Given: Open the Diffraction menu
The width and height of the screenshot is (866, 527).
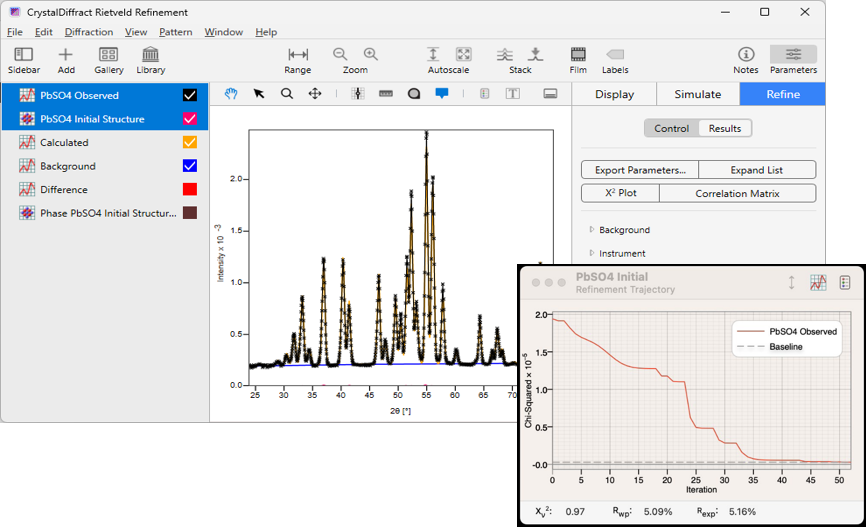Looking at the screenshot, I should pyautogui.click(x=89, y=32).
